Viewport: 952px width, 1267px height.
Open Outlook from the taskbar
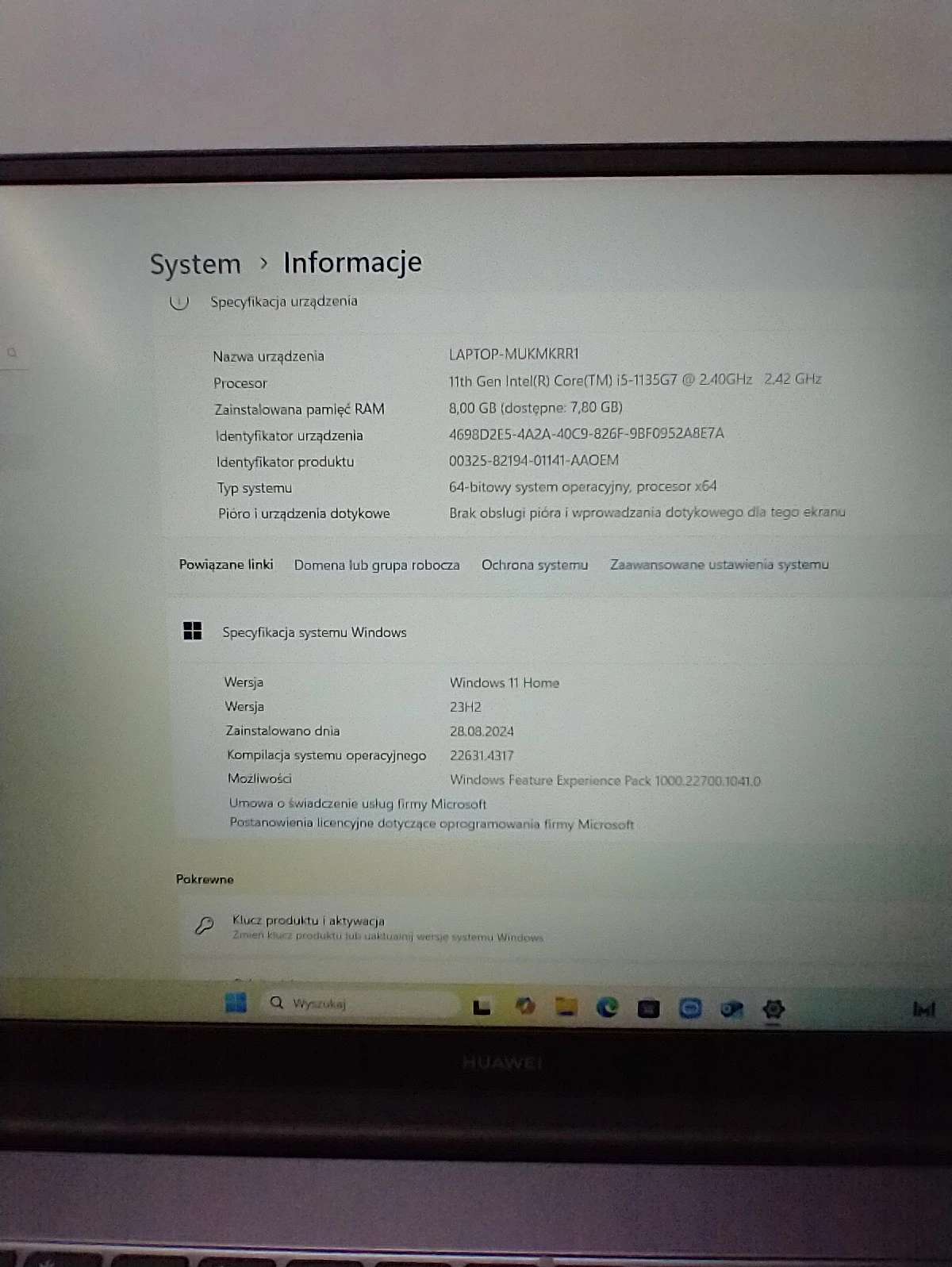tap(731, 1009)
